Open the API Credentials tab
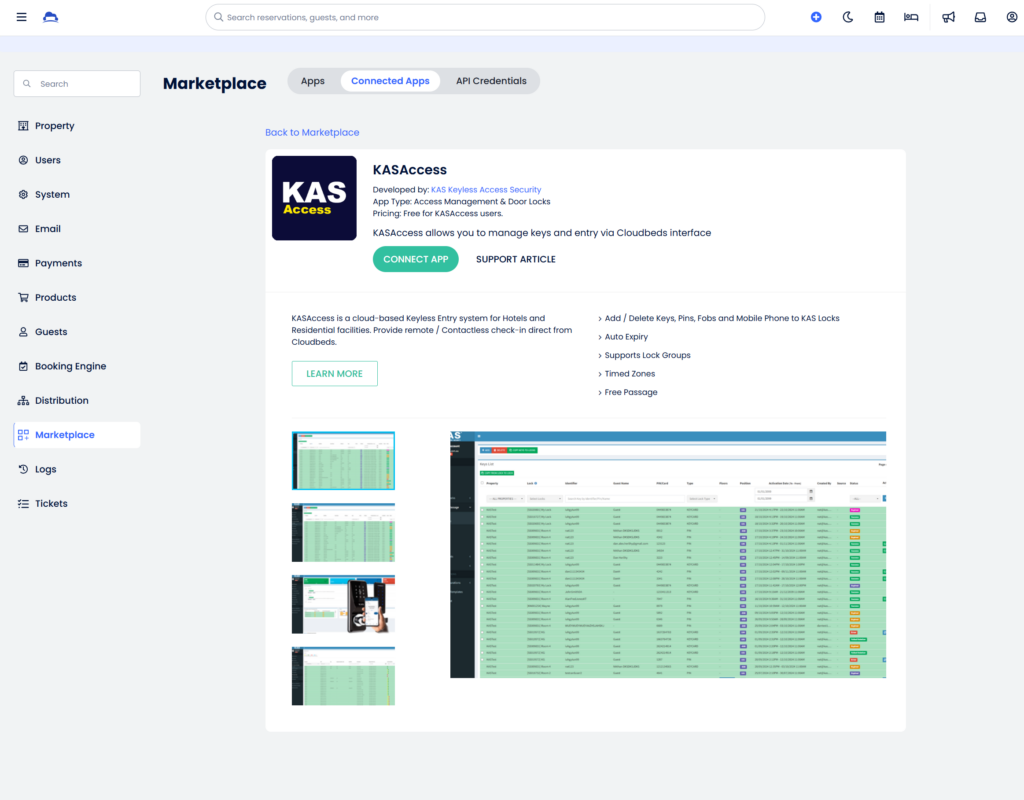This screenshot has width=1024, height=800. click(491, 81)
